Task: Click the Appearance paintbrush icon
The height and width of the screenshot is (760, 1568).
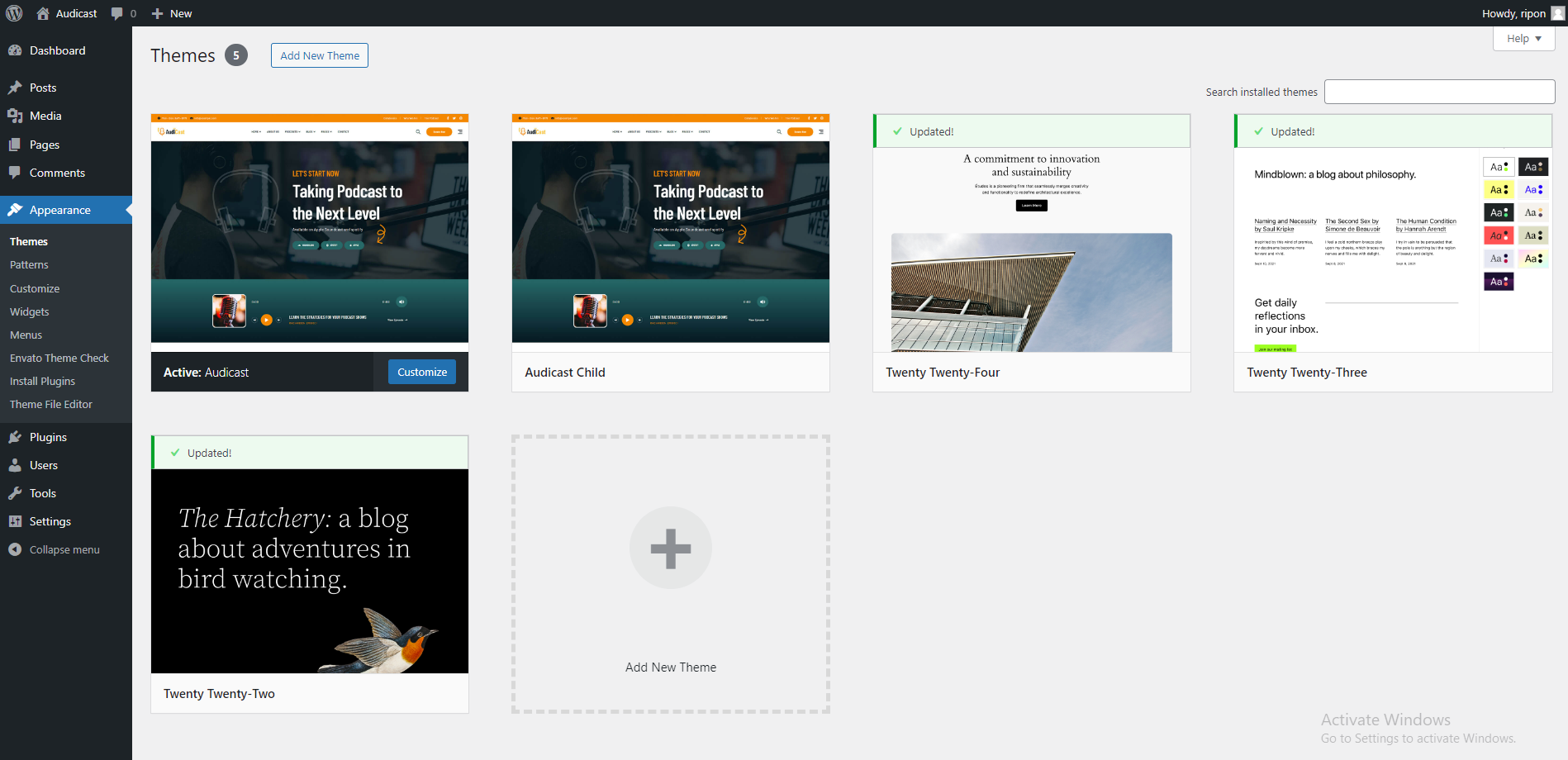Action: click(x=15, y=210)
